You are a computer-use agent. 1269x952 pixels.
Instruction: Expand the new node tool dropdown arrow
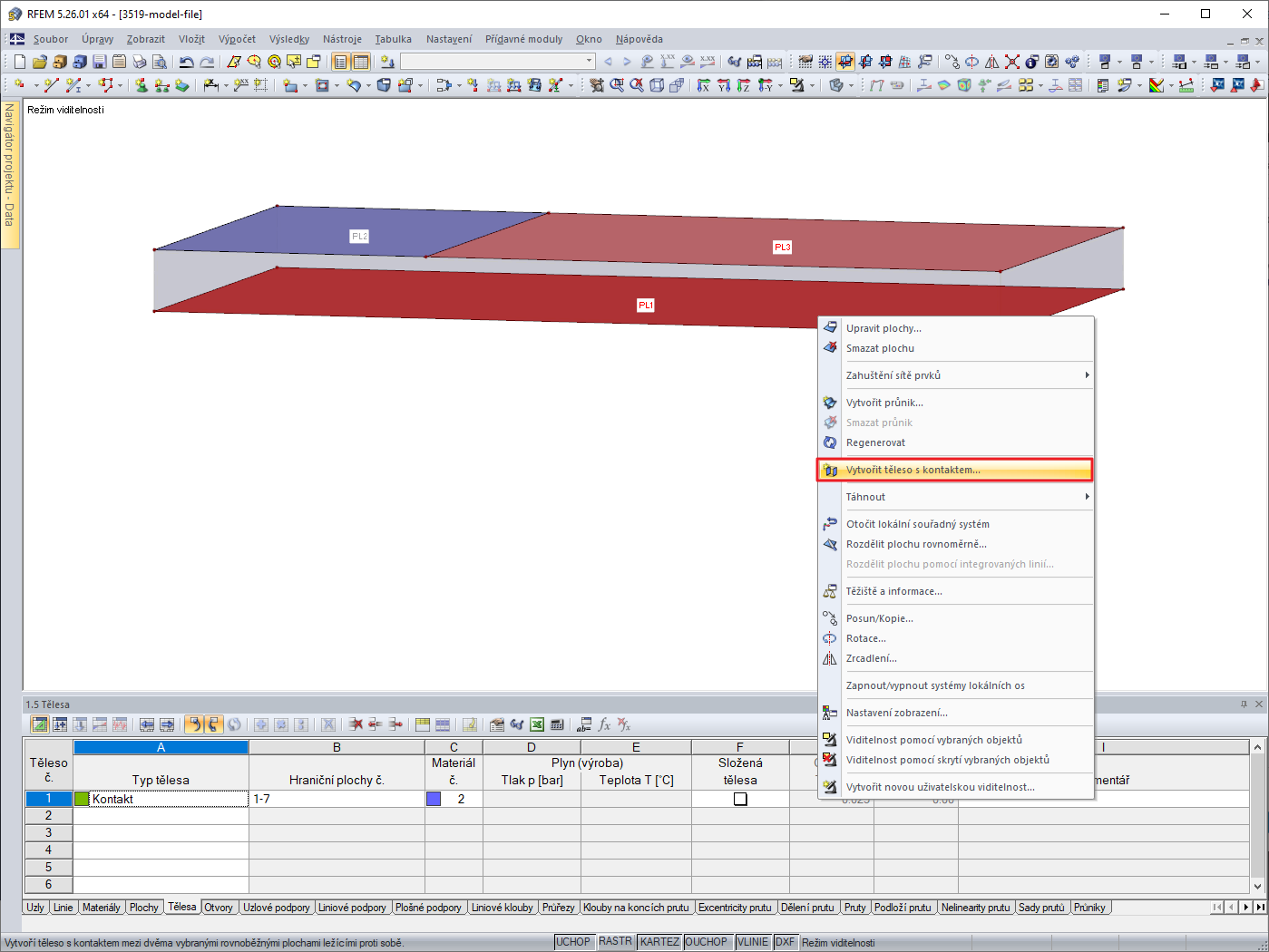(x=35, y=86)
